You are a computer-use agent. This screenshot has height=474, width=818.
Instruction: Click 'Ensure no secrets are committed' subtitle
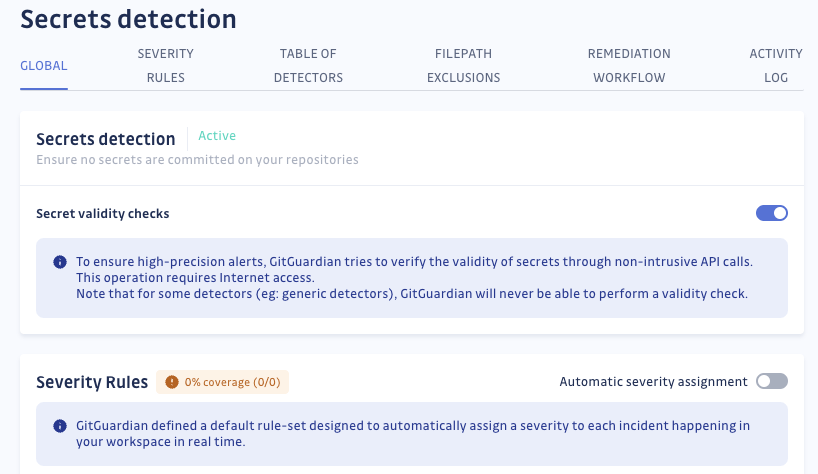(x=197, y=160)
